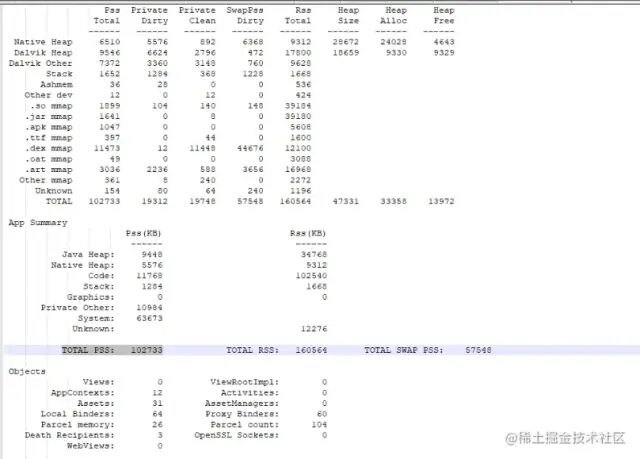Select the "TOTAL RSS:" label
Image resolution: width=640 pixels, height=459 pixels.
(x=253, y=350)
